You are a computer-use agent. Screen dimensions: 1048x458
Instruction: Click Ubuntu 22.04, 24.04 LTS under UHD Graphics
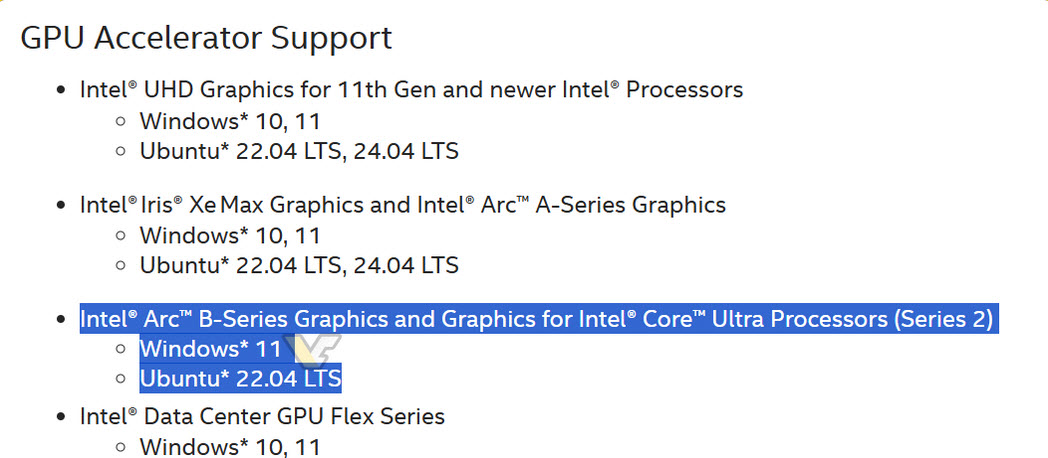(299, 152)
